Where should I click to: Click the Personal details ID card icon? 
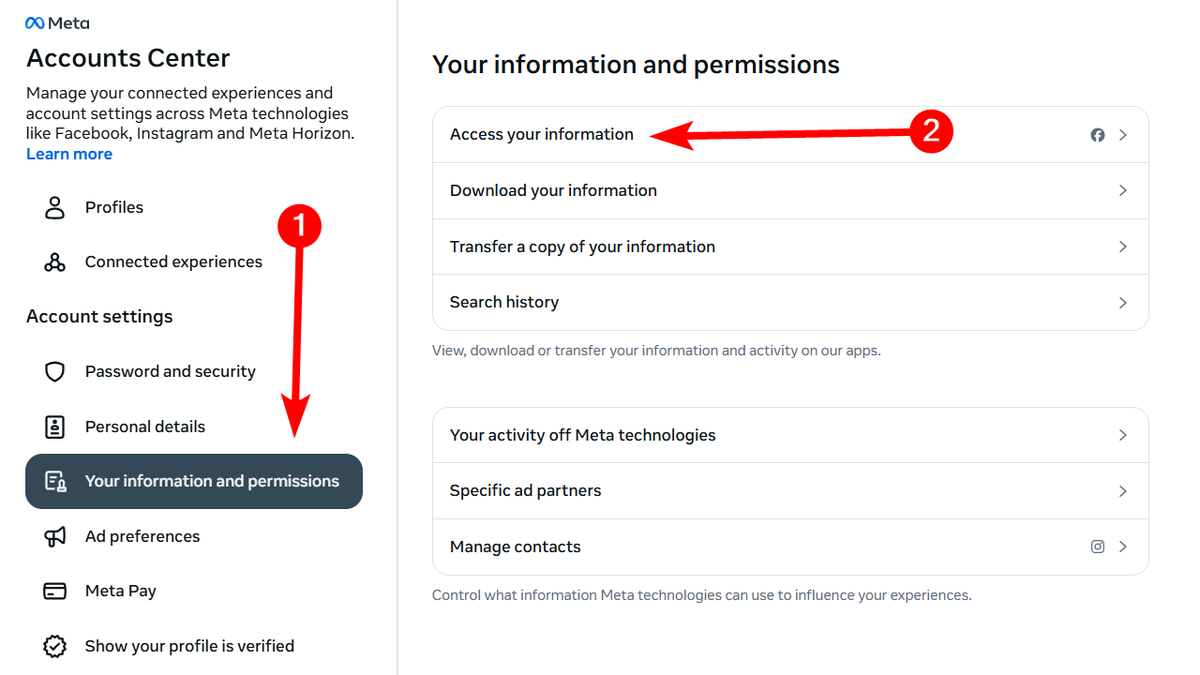coord(55,427)
